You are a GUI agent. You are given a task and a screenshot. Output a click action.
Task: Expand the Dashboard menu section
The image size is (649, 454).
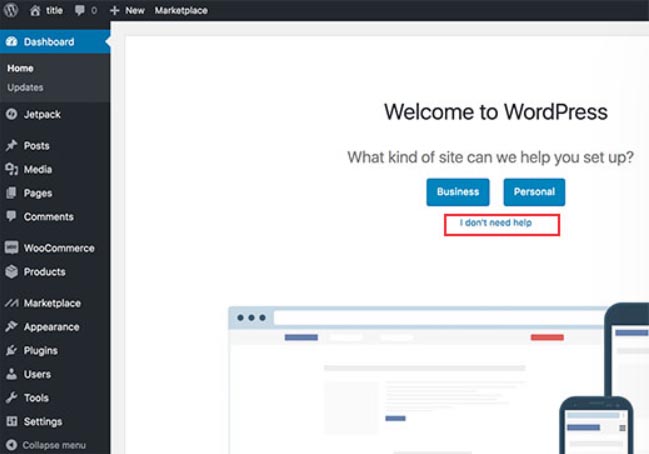tap(48, 42)
